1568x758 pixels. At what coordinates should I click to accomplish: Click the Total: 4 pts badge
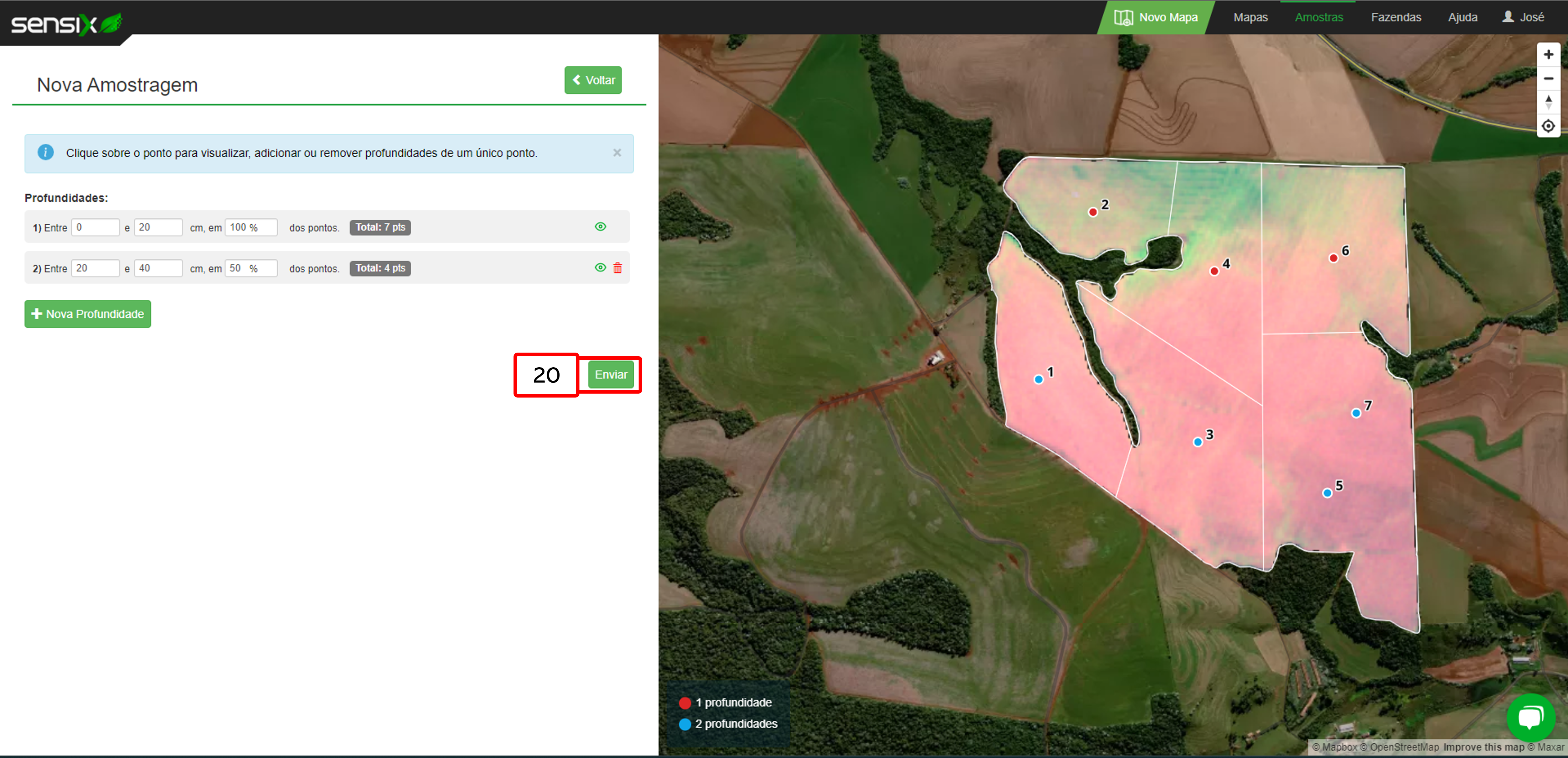380,268
